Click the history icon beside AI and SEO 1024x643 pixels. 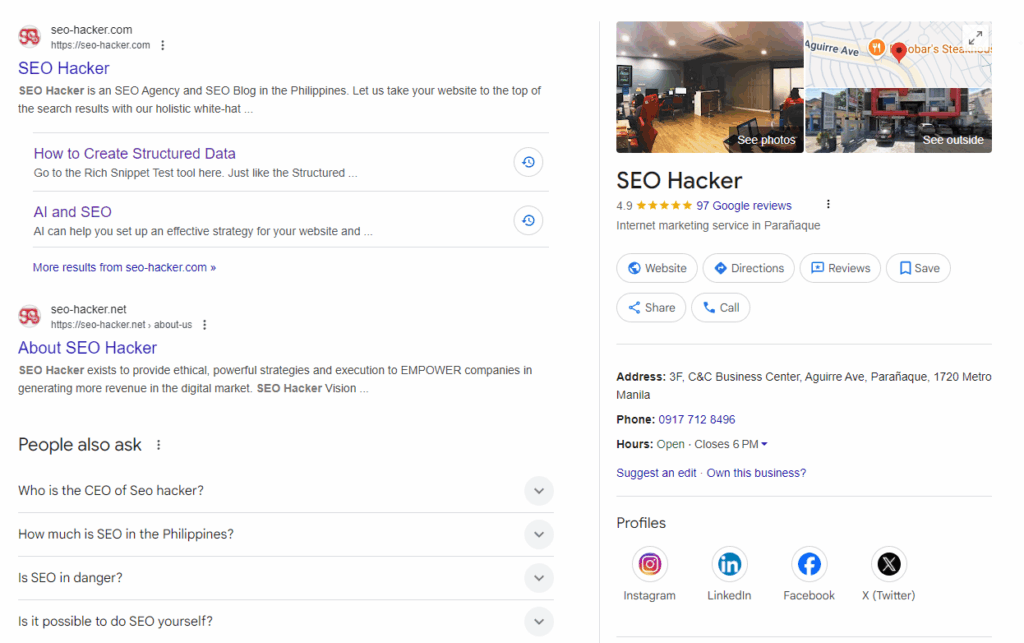pos(528,221)
